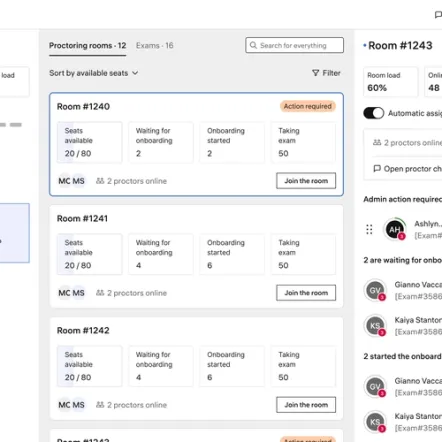Expand the Sort by available seats dropdown

(x=94, y=73)
